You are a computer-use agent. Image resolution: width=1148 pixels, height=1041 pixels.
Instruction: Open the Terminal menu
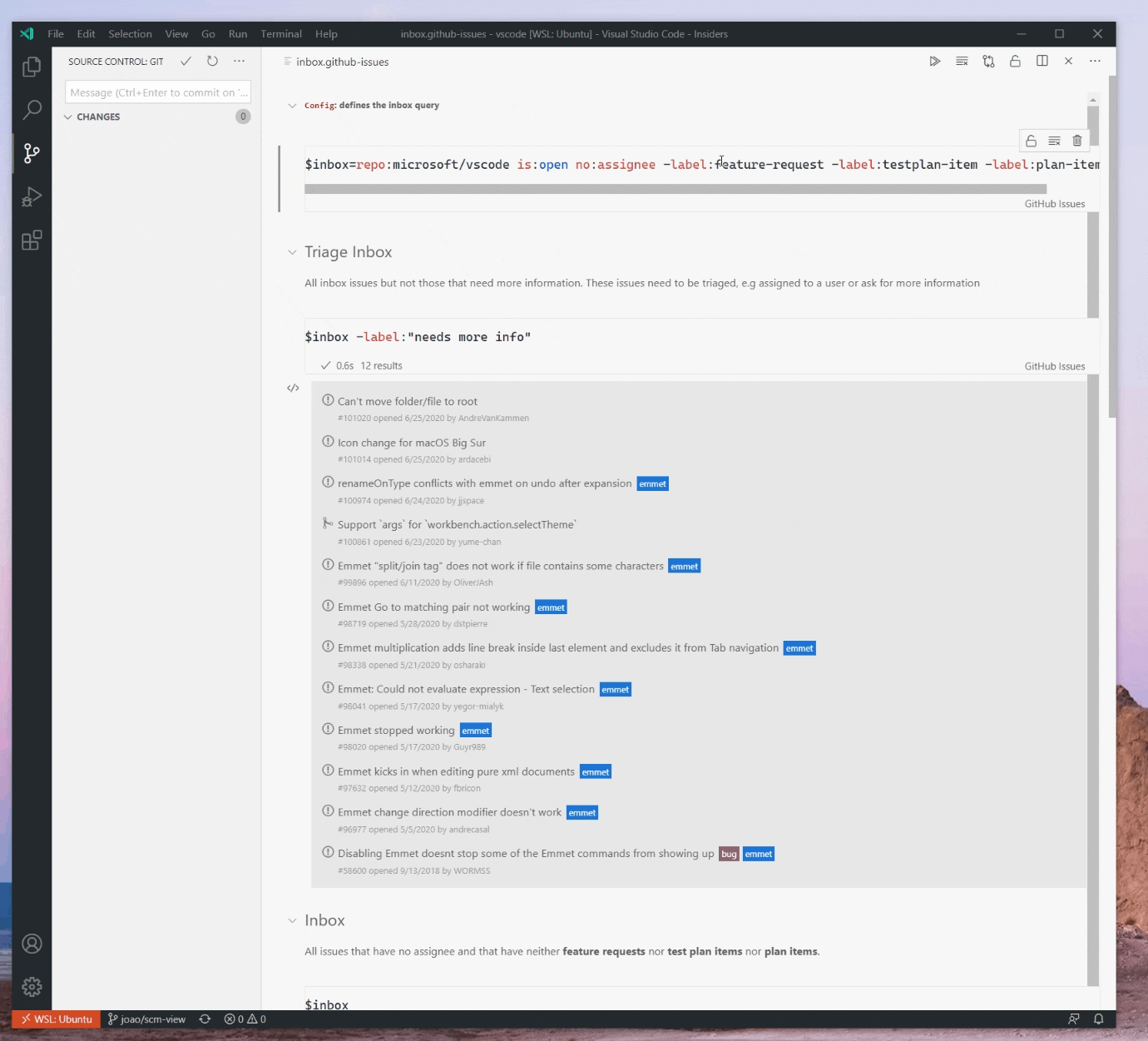click(280, 34)
